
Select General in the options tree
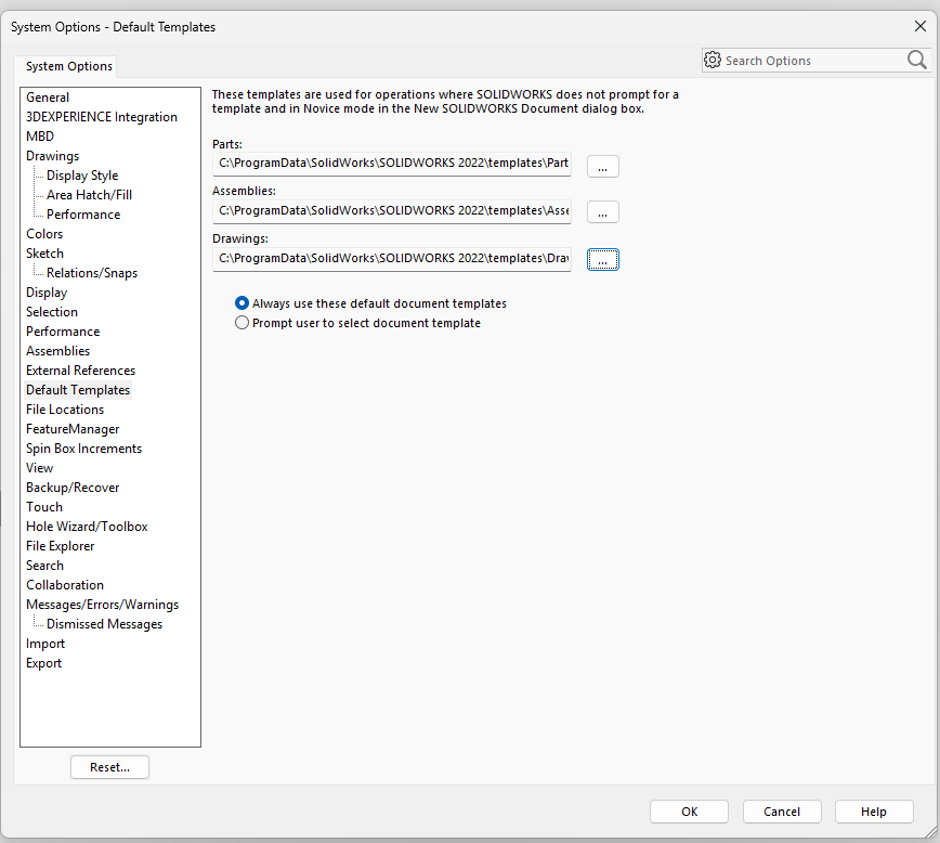tap(47, 97)
